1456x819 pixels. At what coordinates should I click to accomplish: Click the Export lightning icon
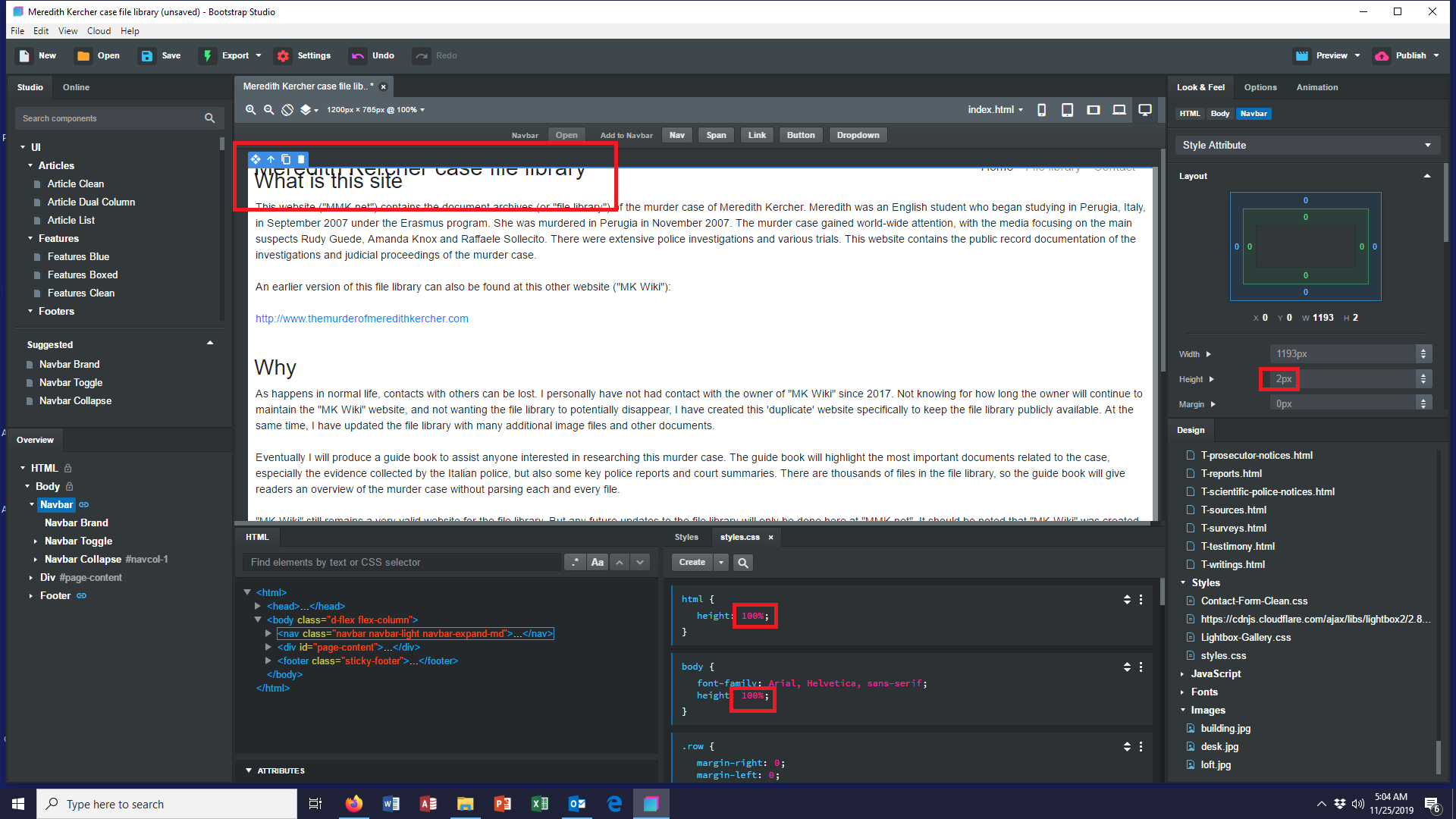click(207, 55)
